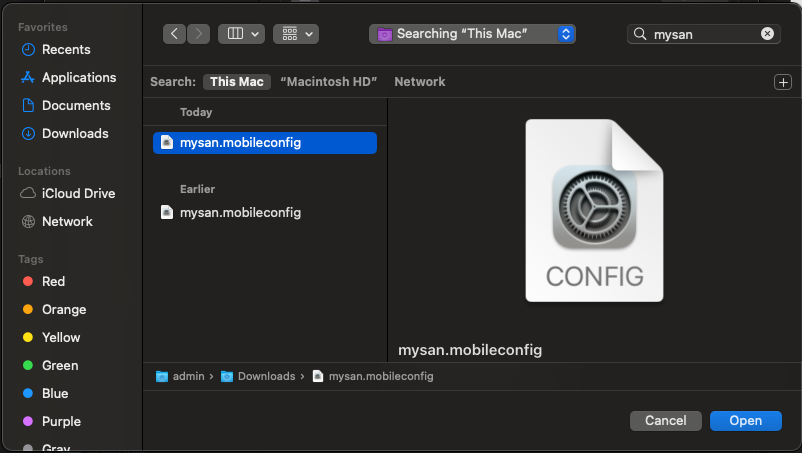Select the This Mac search scope
Screen dimensions: 802x453
click(237, 82)
